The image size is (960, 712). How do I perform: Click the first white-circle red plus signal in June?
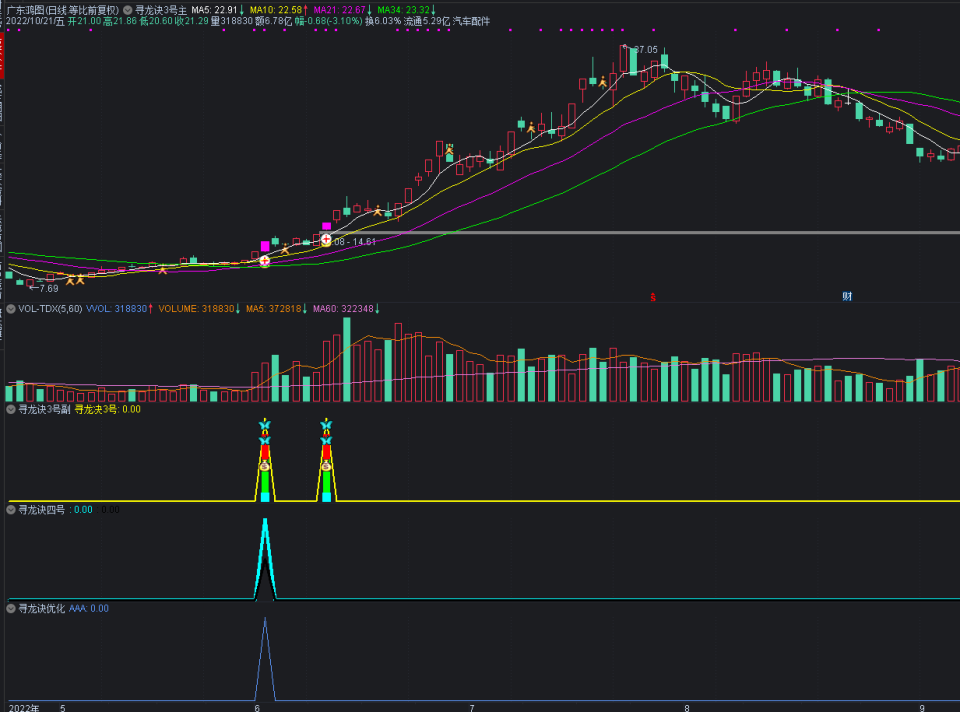264,261
